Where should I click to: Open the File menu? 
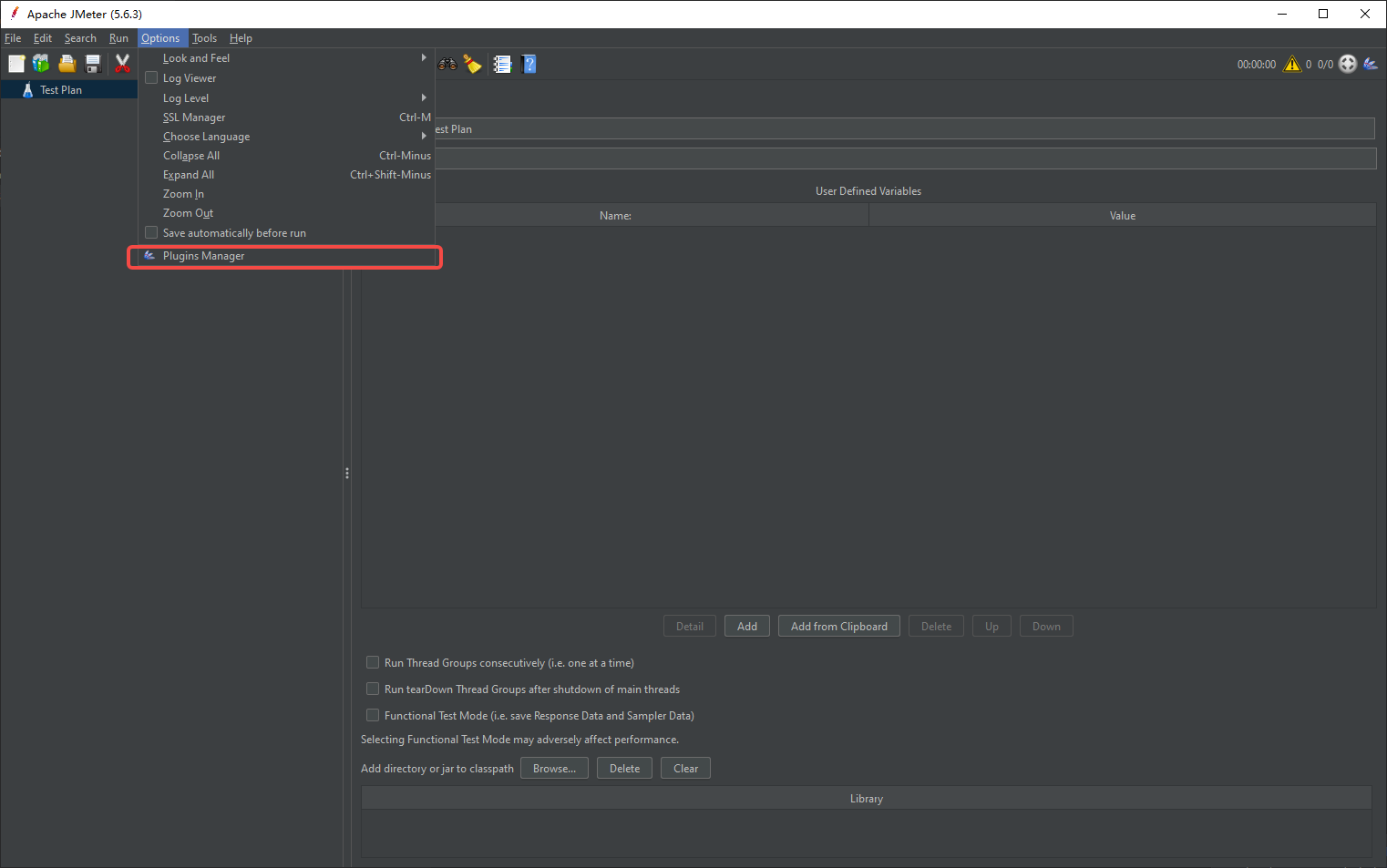(x=13, y=38)
